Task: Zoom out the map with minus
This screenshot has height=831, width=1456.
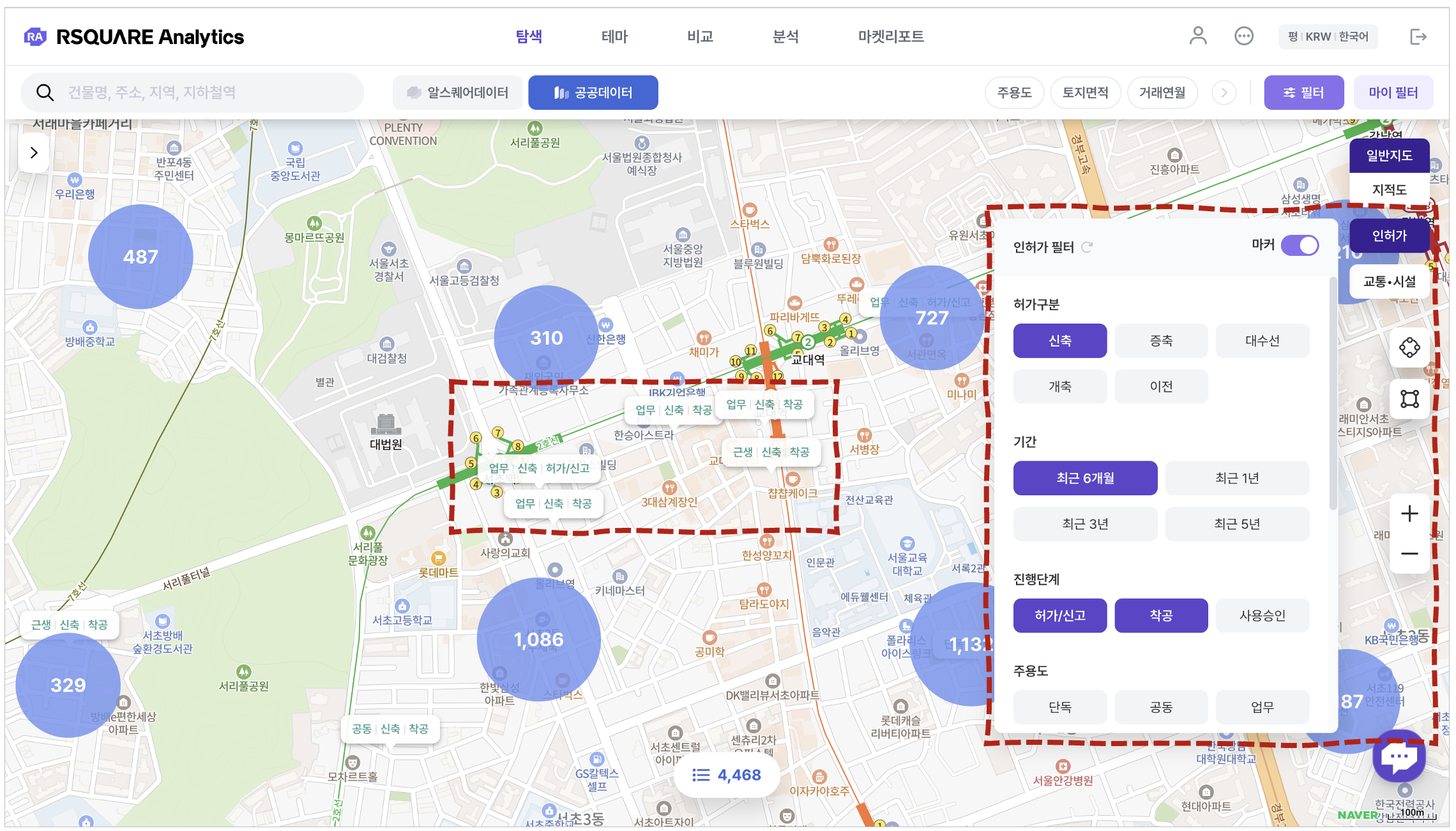Action: 1409,553
